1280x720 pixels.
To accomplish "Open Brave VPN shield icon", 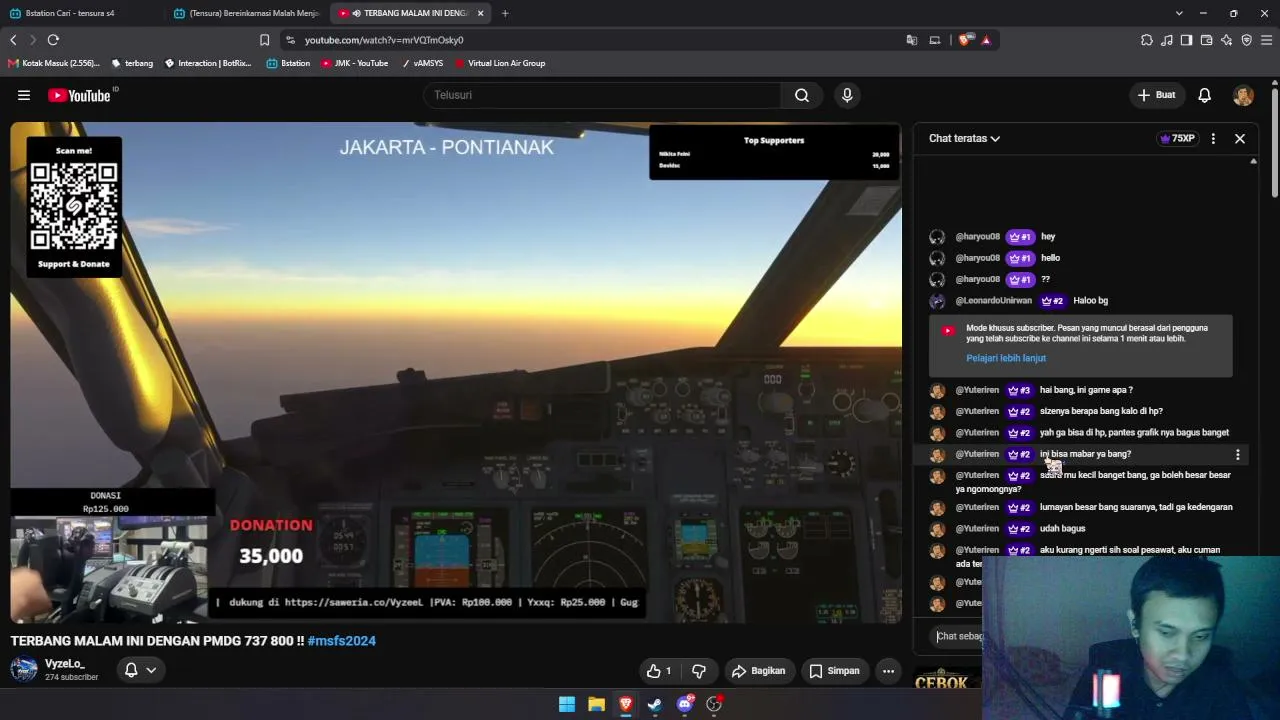I will (1247, 40).
